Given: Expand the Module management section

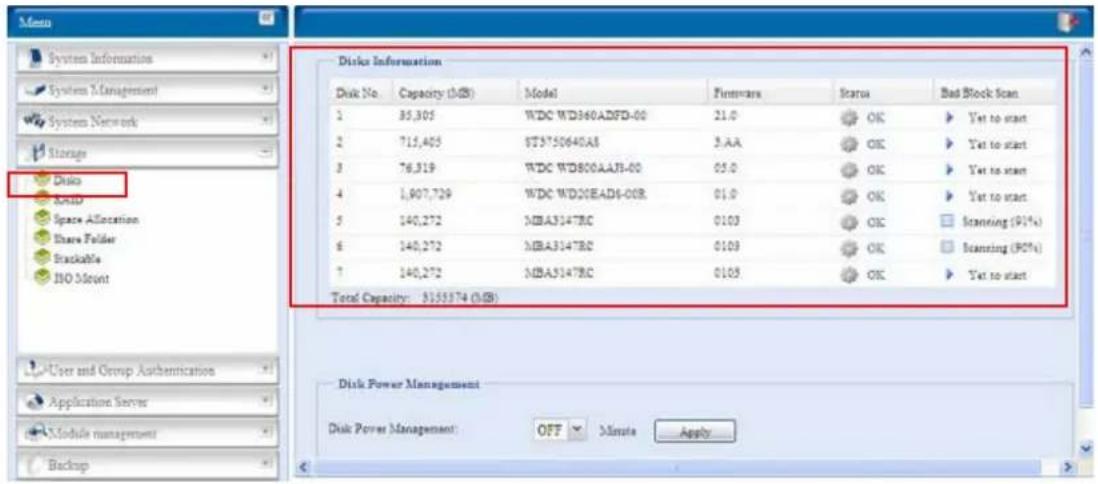Looking at the screenshot, I should coord(266,434).
